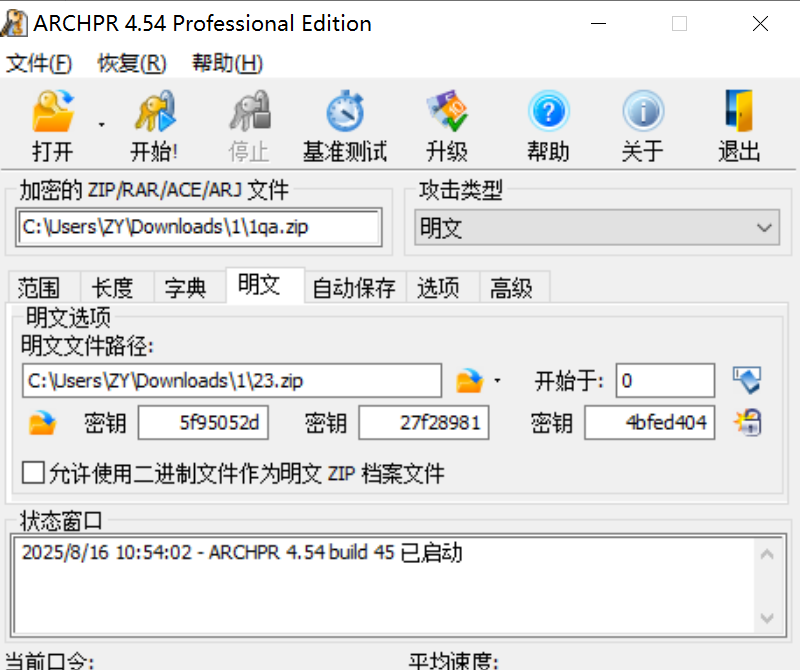Click the disabled Stop (停止) icon
Image resolution: width=800 pixels, height=670 pixels.
249,111
